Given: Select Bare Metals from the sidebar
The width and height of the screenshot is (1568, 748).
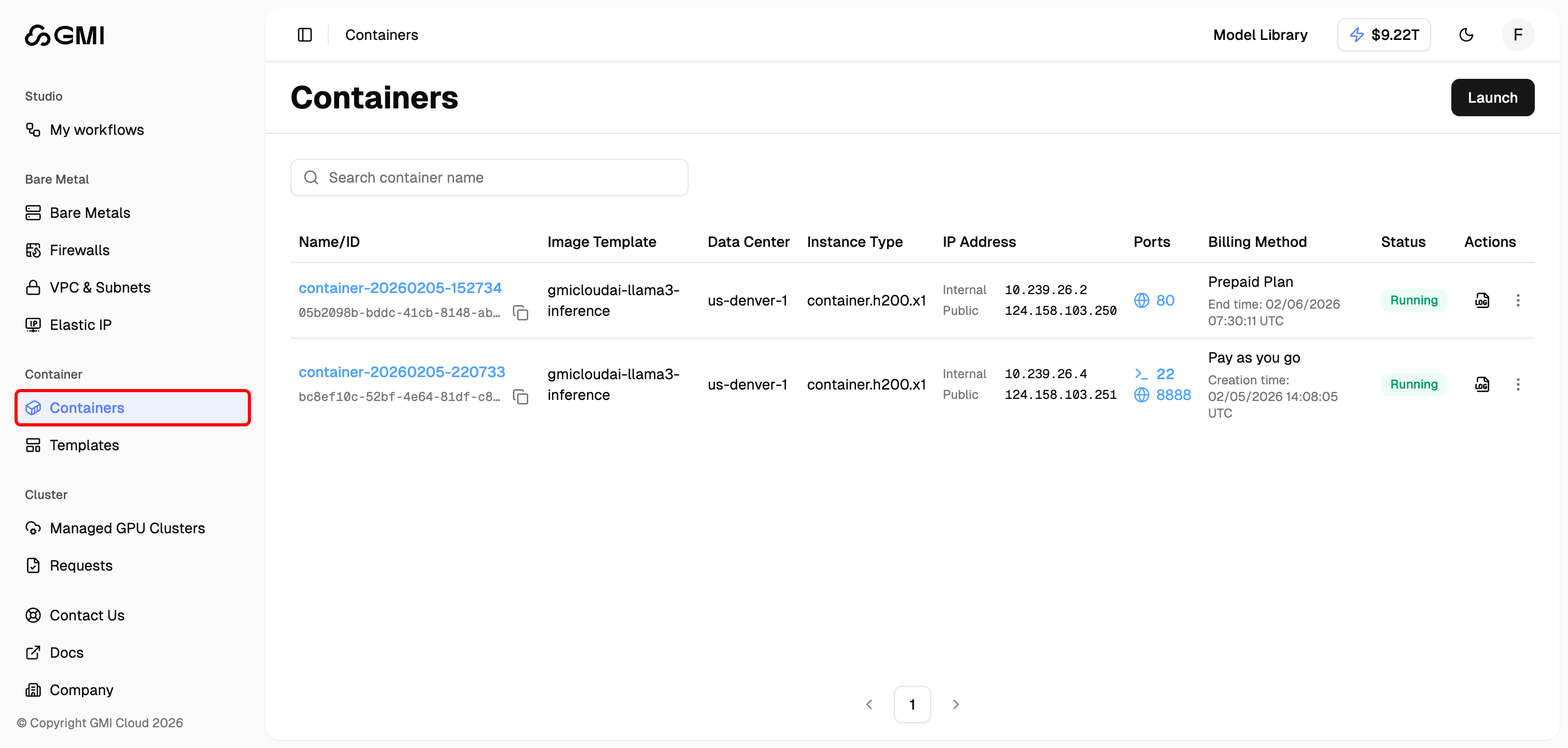Looking at the screenshot, I should coord(90,213).
